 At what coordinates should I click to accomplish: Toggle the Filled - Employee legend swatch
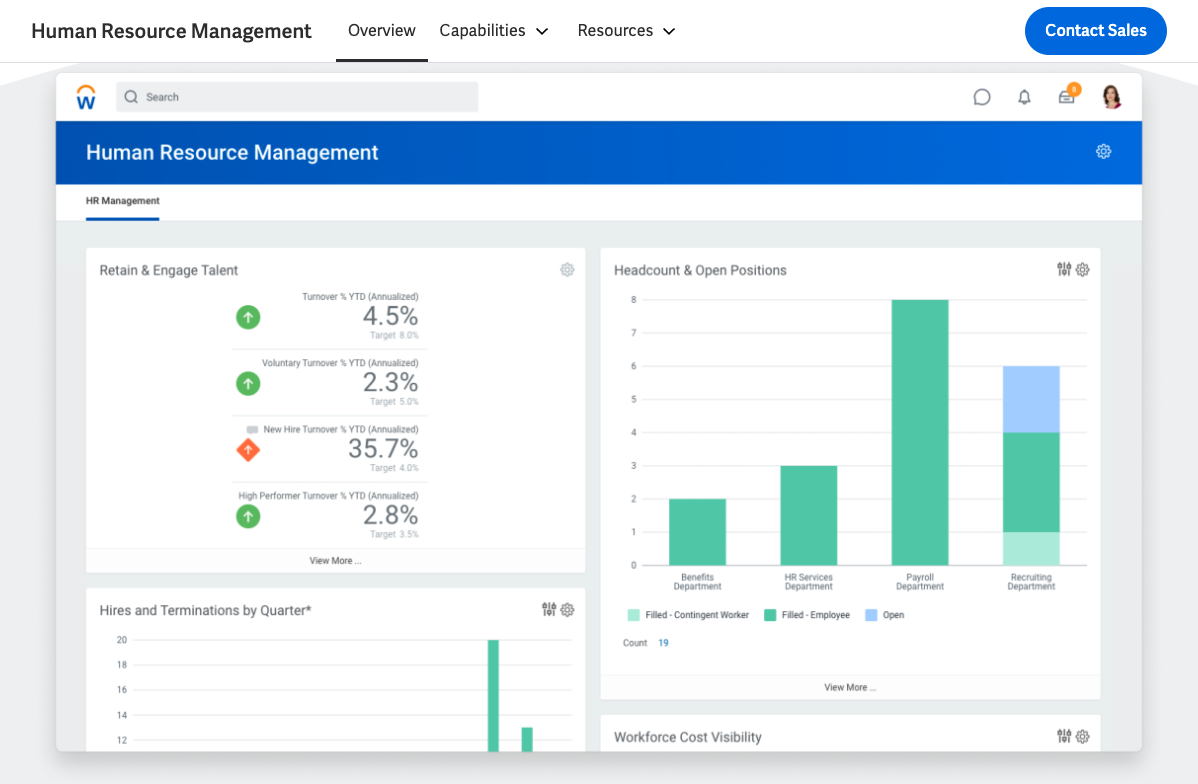[770, 615]
